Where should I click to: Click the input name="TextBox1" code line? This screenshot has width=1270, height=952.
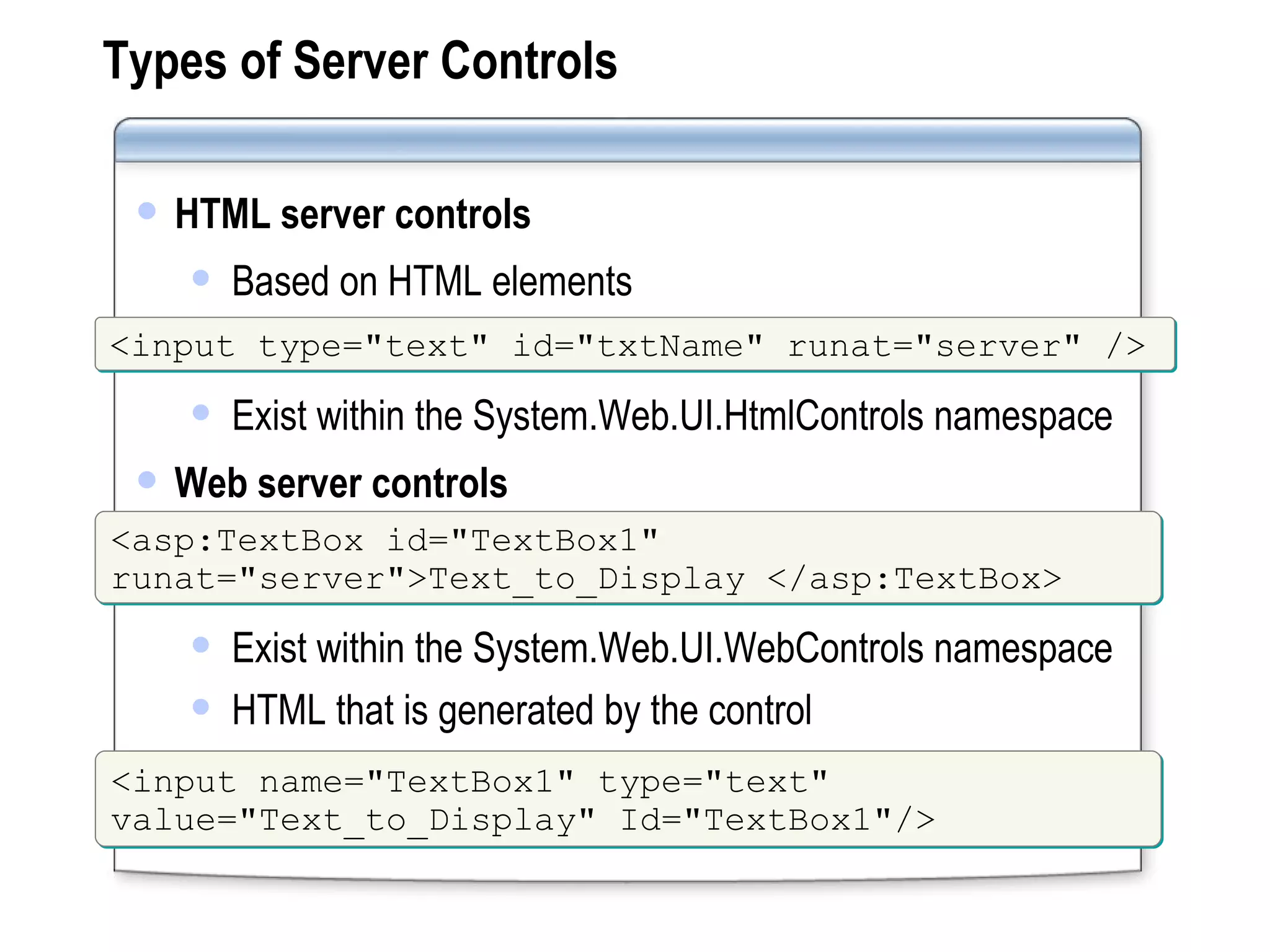coord(469,782)
